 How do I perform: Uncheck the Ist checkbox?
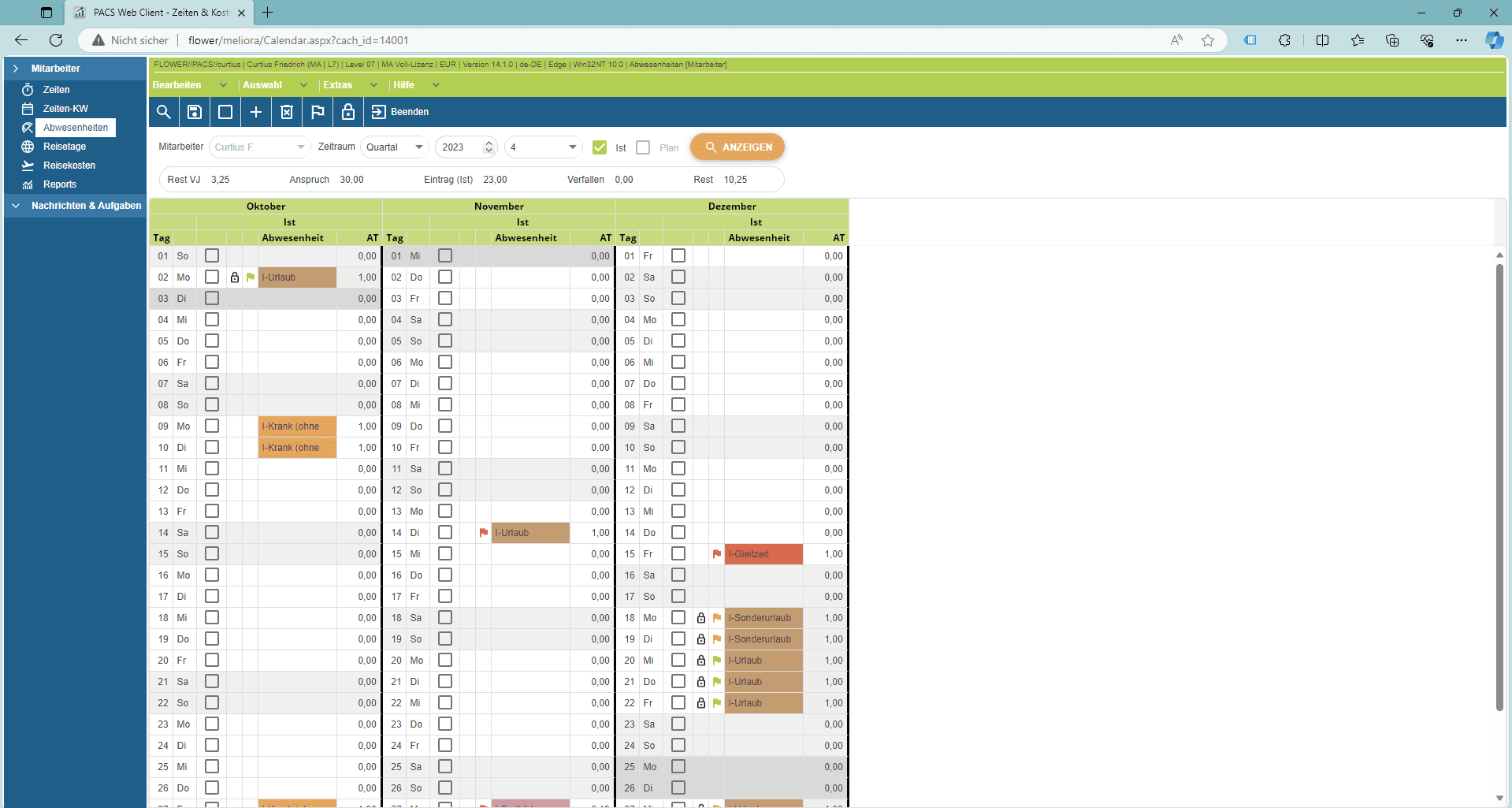pos(600,147)
